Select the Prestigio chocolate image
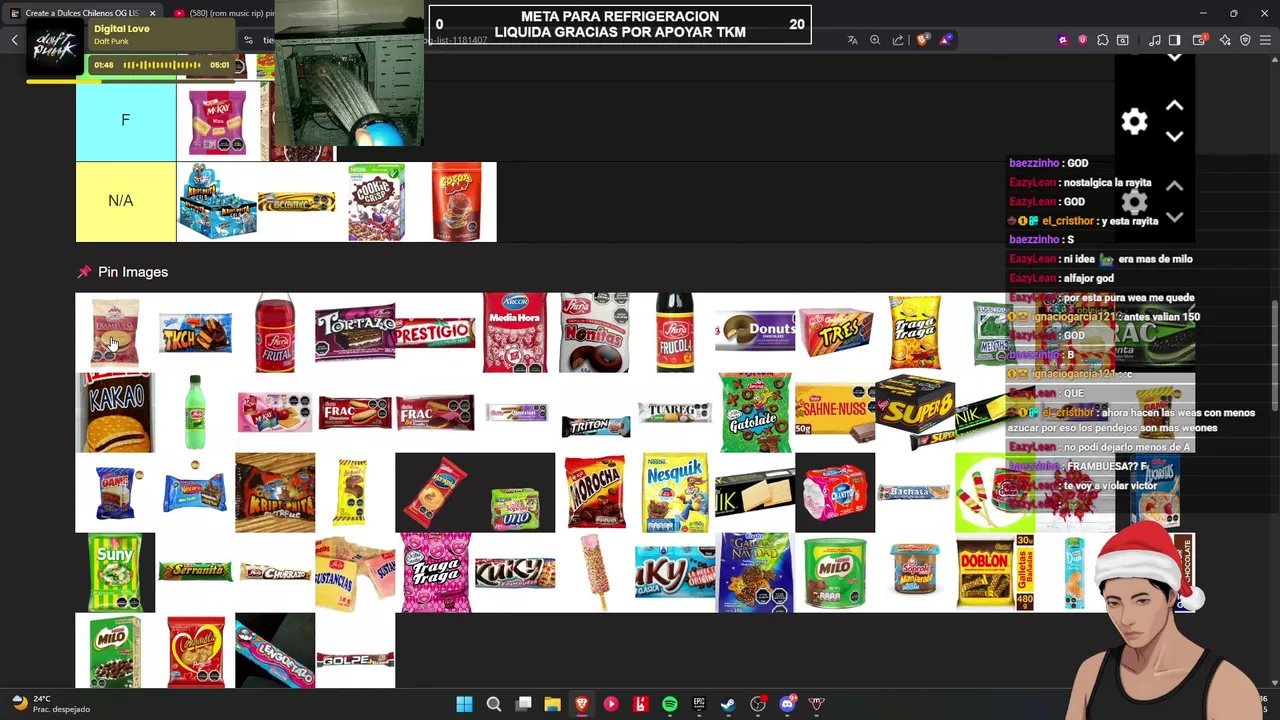Screen dimensions: 1280x720 435,332
